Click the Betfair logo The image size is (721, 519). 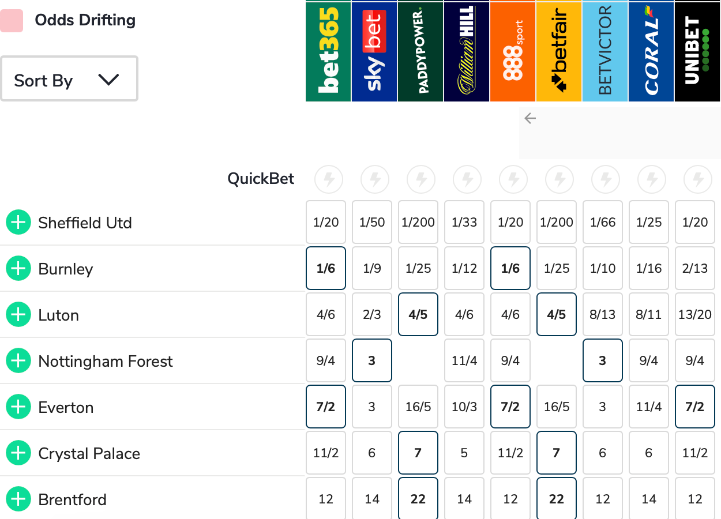tap(558, 51)
